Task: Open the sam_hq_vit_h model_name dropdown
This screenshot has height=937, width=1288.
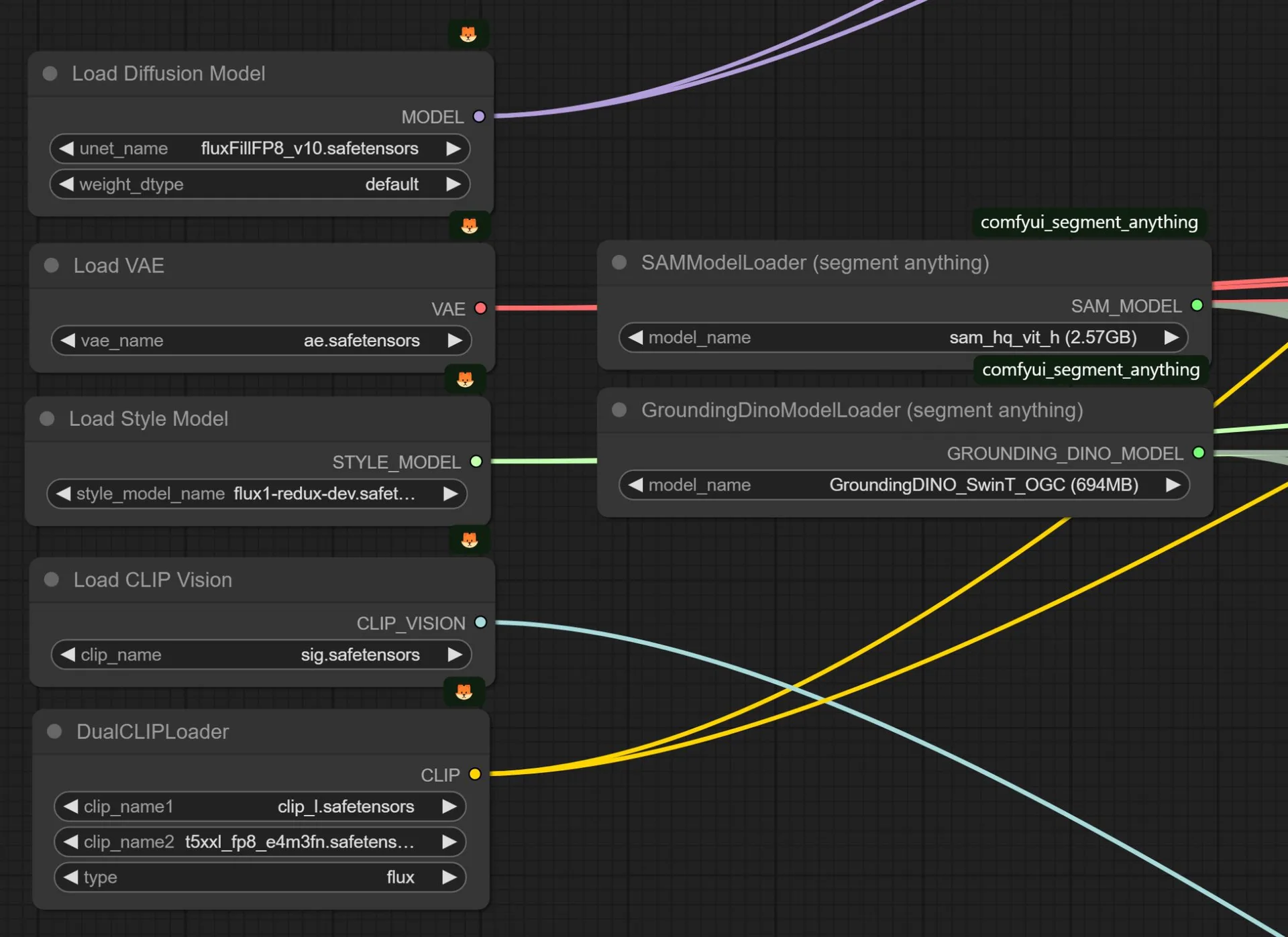Action: pyautogui.click(x=904, y=337)
